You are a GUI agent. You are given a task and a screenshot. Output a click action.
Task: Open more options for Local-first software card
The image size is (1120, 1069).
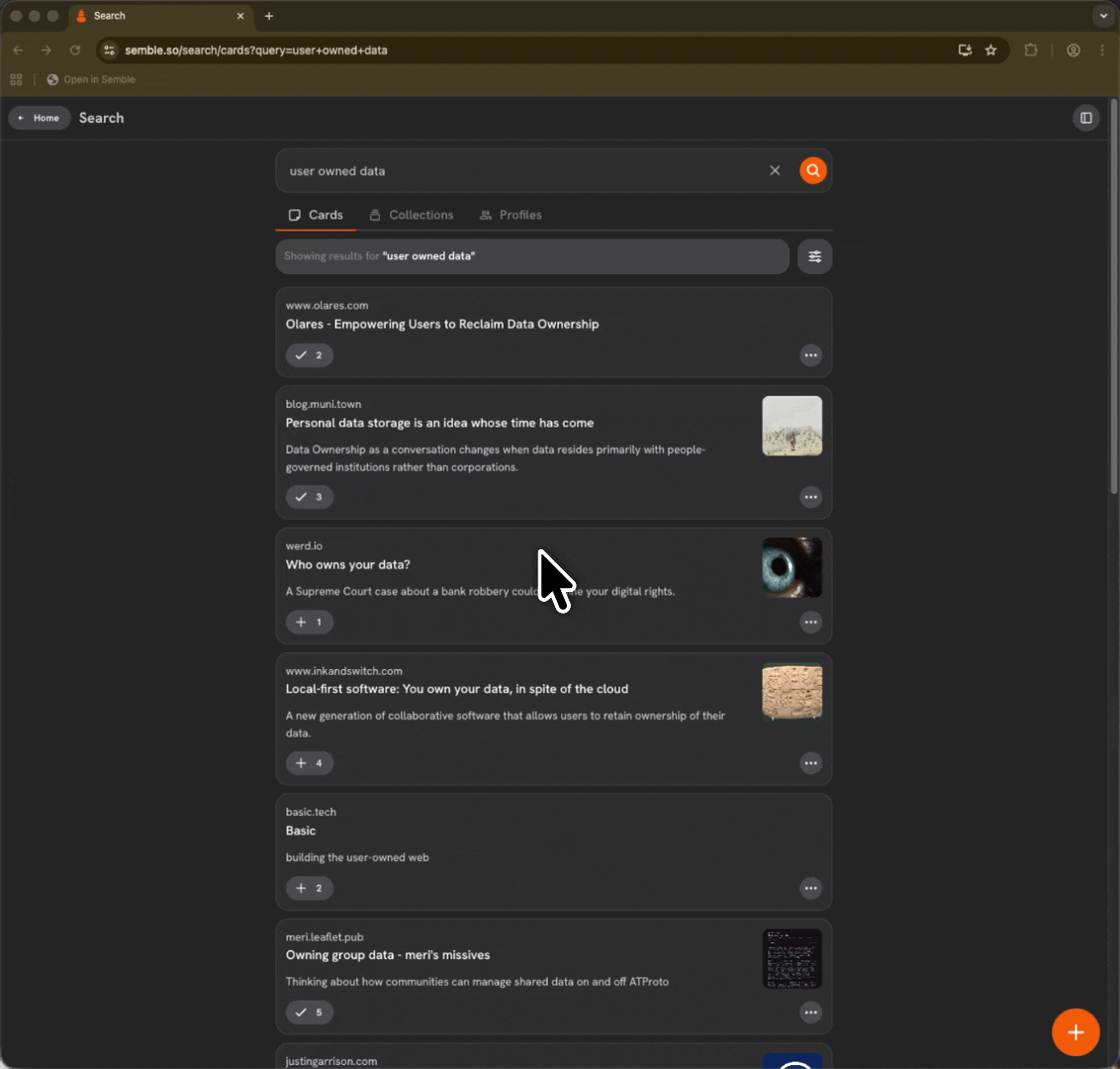pos(810,763)
